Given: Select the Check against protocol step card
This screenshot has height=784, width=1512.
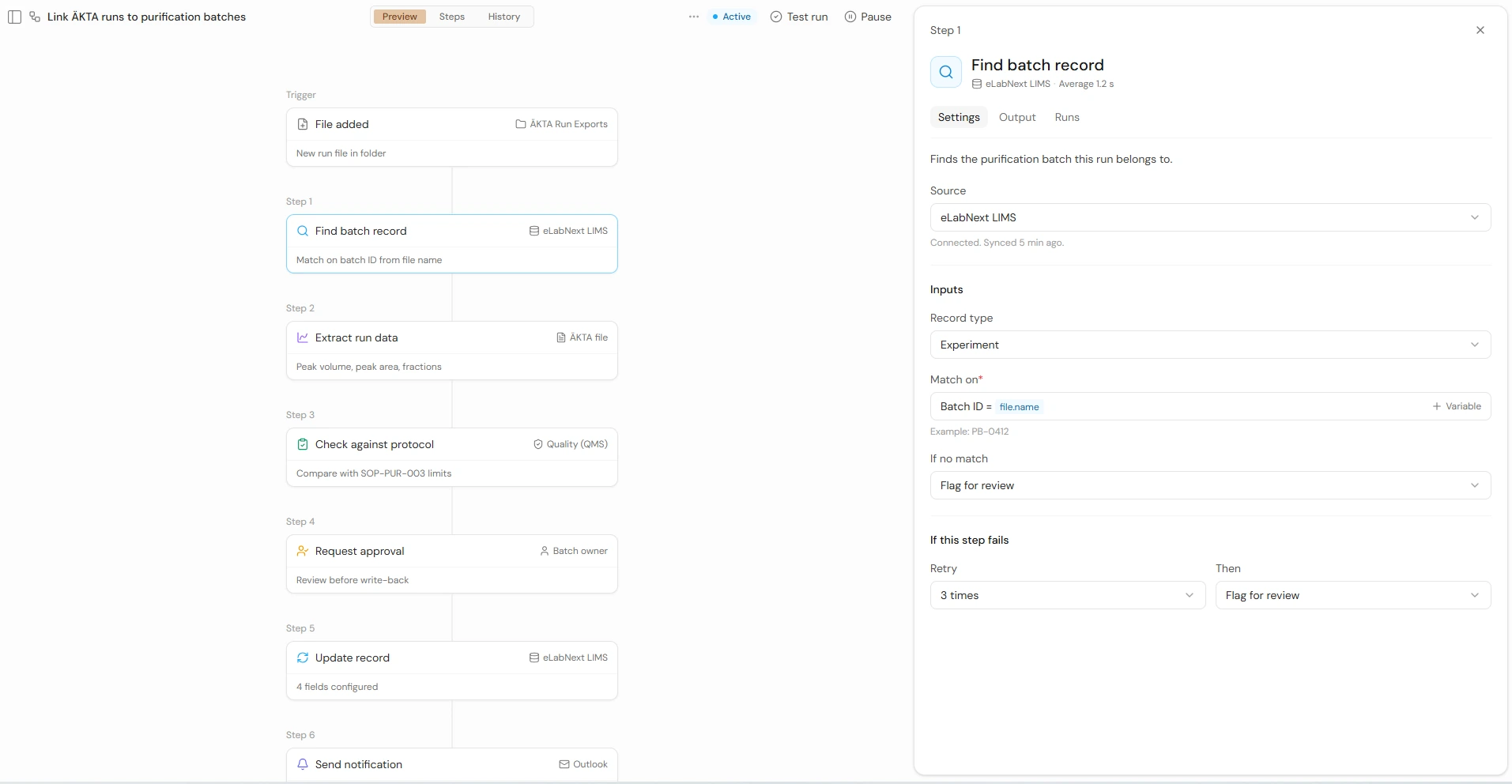Looking at the screenshot, I should point(452,458).
